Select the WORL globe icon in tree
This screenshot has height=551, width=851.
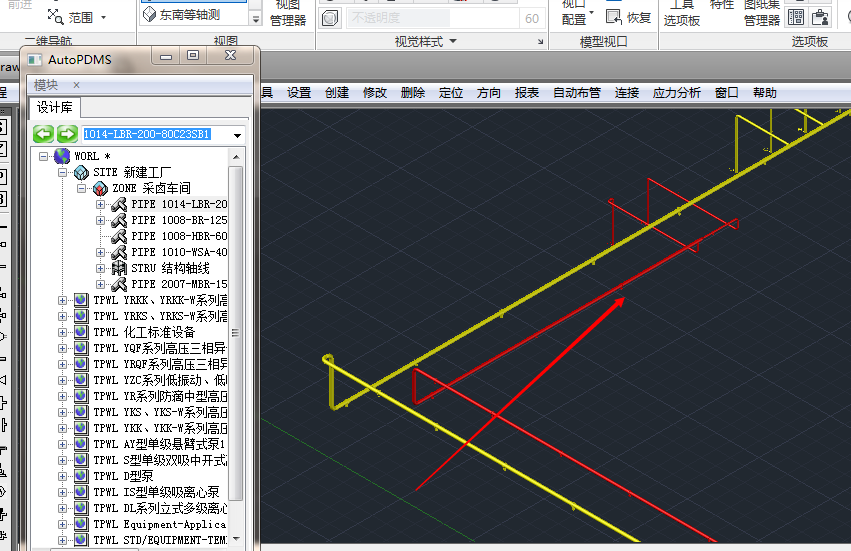point(62,156)
